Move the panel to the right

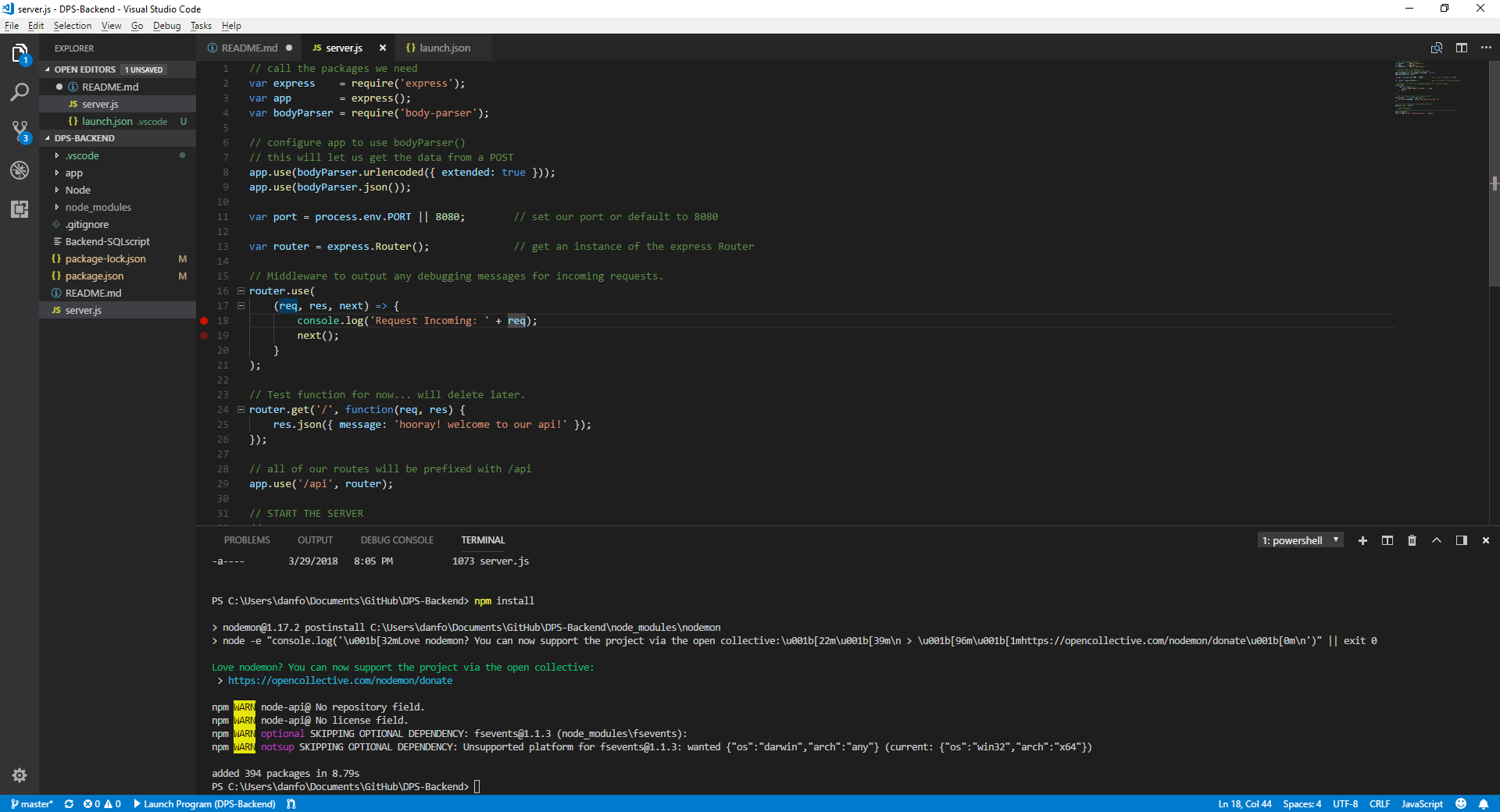pos(1461,540)
